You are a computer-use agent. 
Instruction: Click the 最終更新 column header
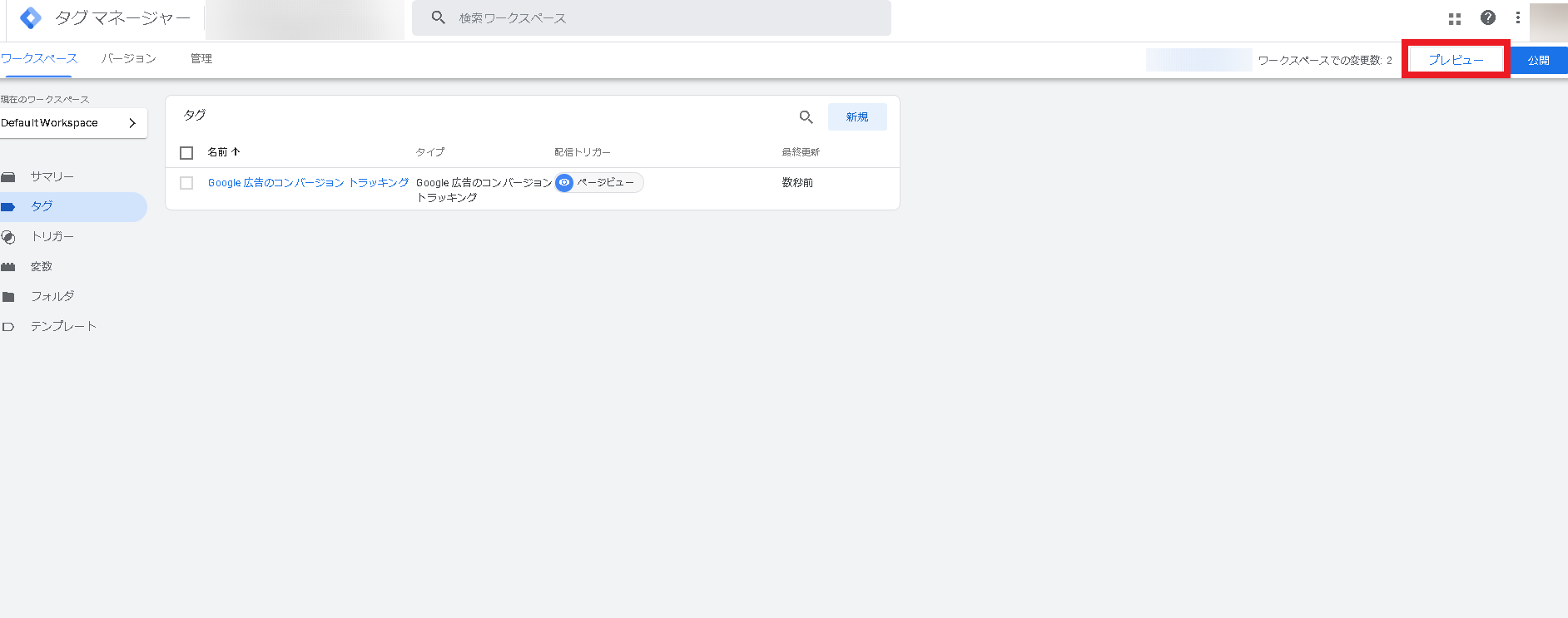pos(801,152)
